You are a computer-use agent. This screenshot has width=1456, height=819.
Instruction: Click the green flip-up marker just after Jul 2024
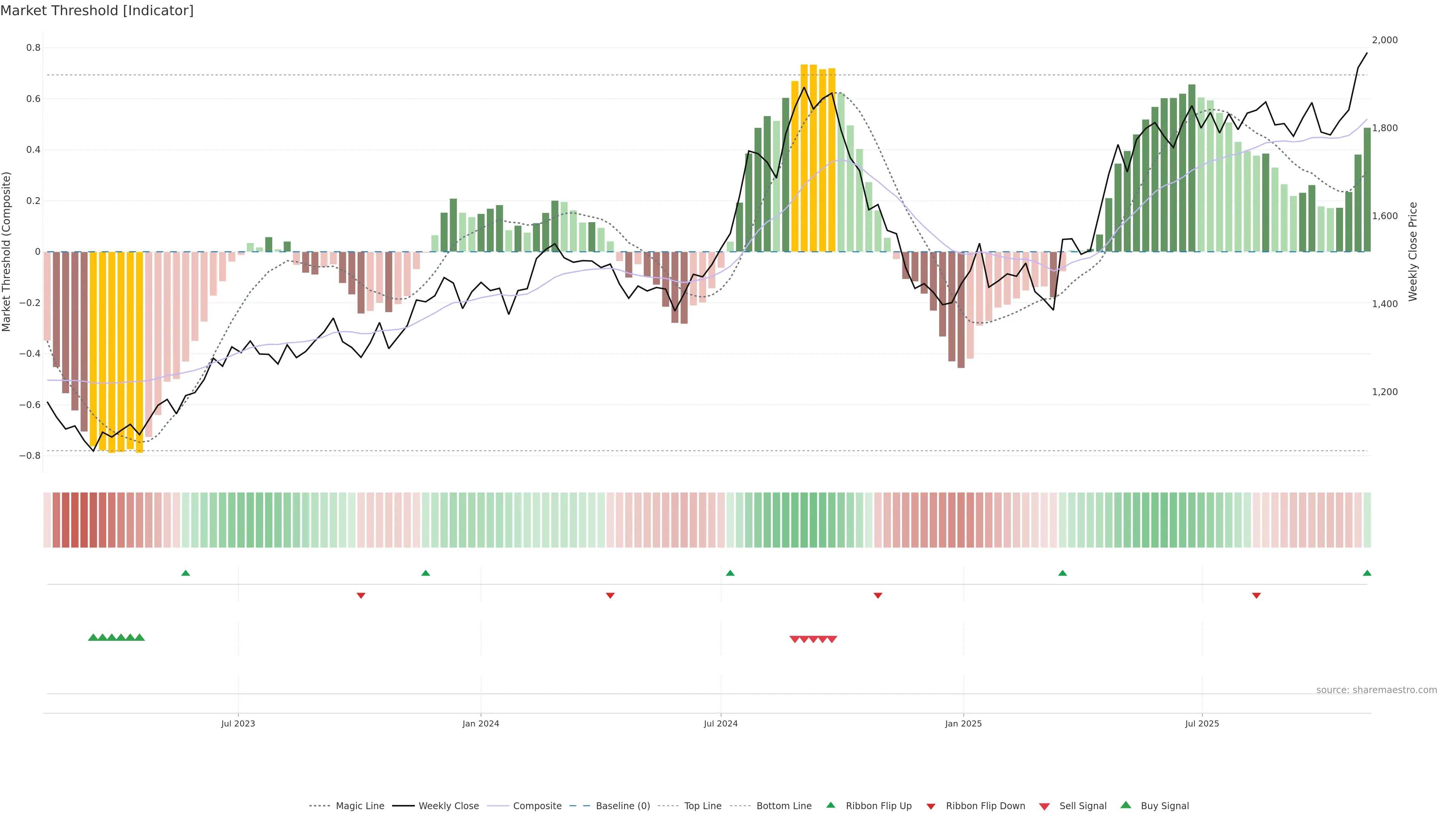click(x=730, y=573)
